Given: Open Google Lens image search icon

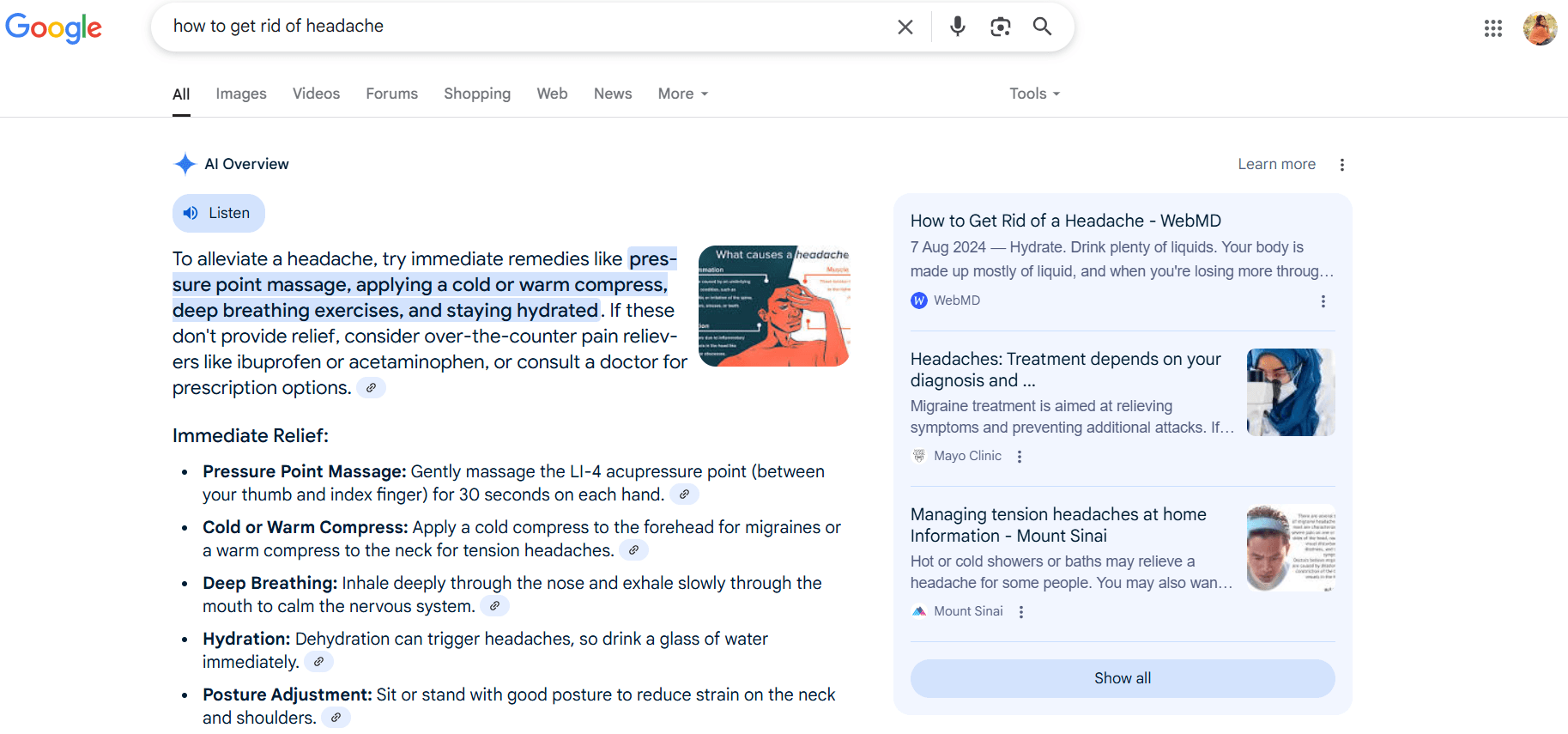Looking at the screenshot, I should 1000,27.
